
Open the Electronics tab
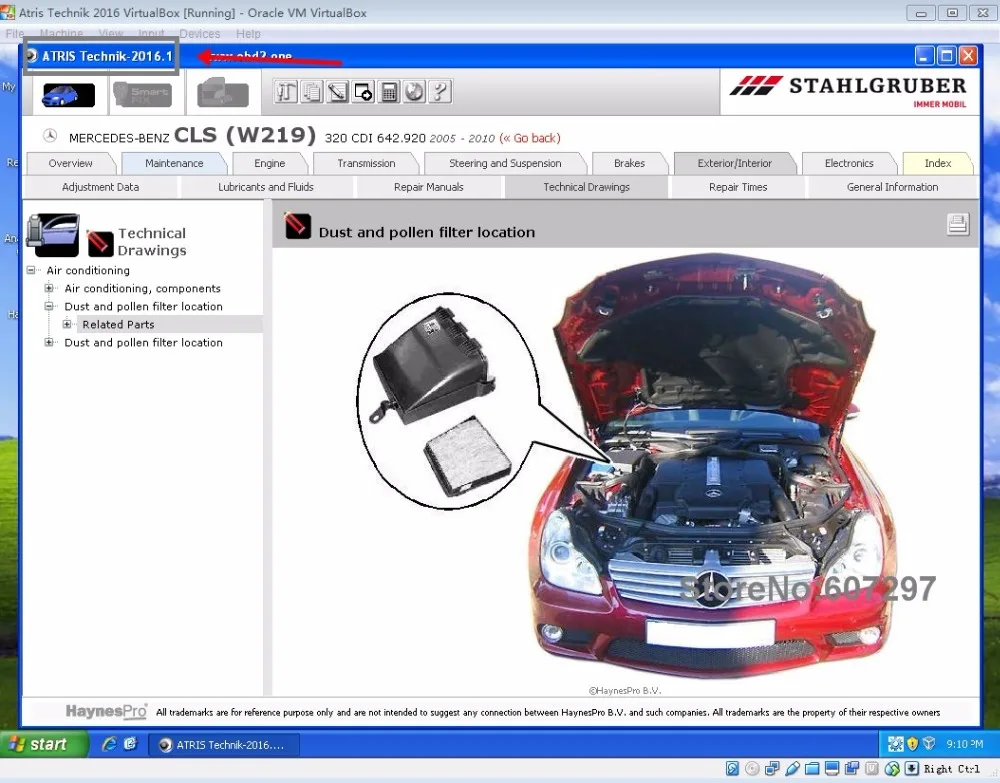point(849,163)
